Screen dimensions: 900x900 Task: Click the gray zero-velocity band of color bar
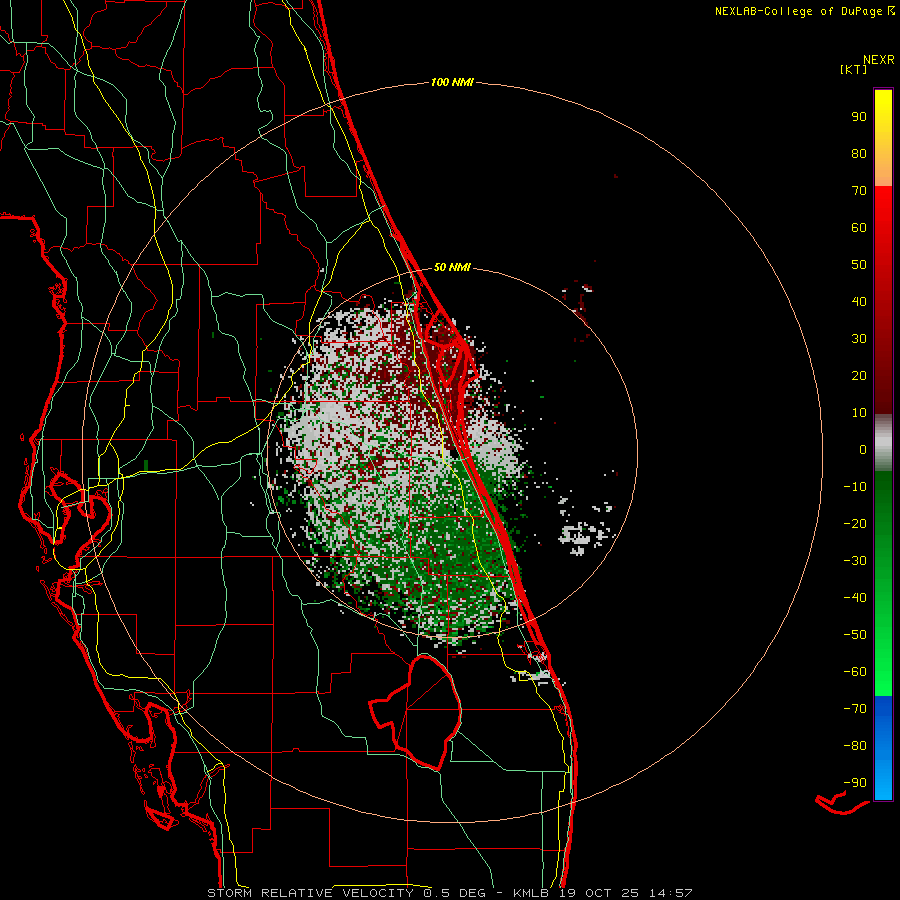click(x=883, y=442)
